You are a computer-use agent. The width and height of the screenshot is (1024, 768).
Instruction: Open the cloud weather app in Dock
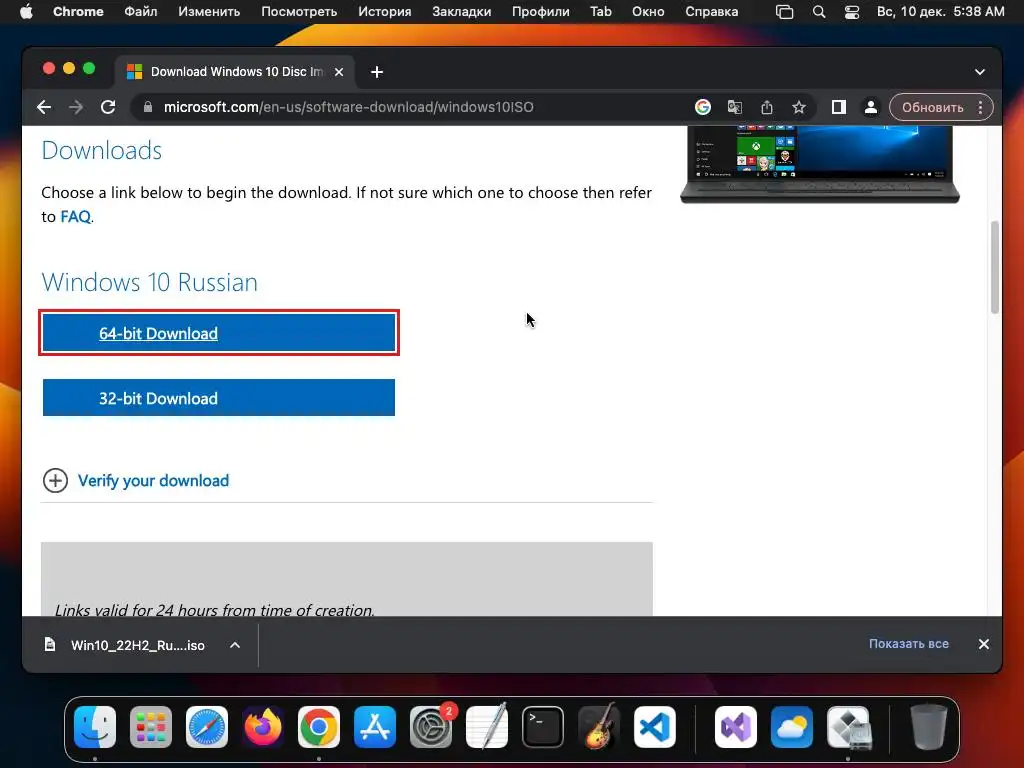pyautogui.click(x=792, y=727)
